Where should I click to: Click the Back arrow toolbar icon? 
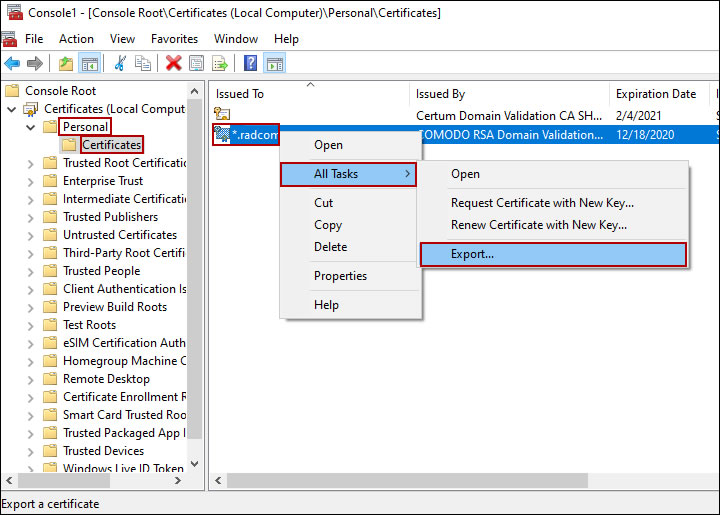click(11, 64)
